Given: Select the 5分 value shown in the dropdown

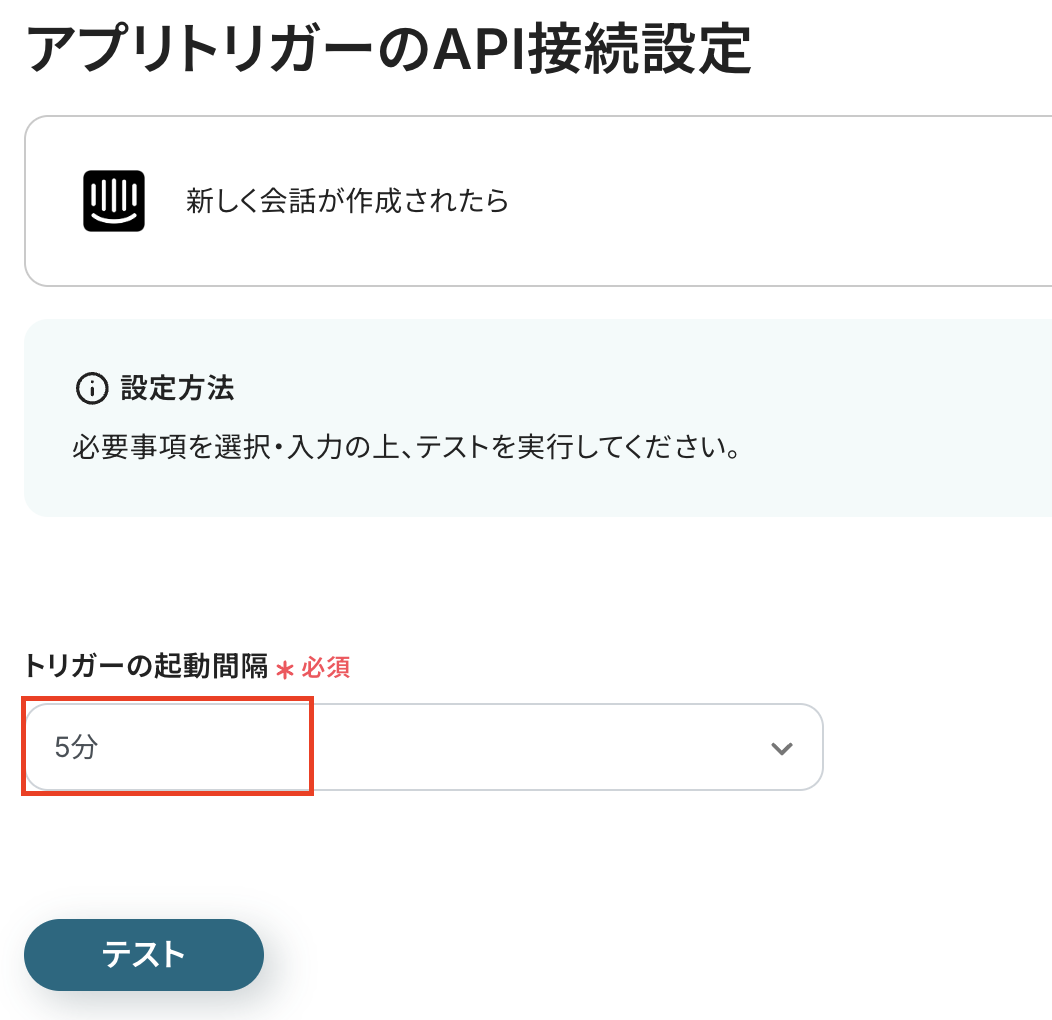Looking at the screenshot, I should pyautogui.click(x=76, y=748).
